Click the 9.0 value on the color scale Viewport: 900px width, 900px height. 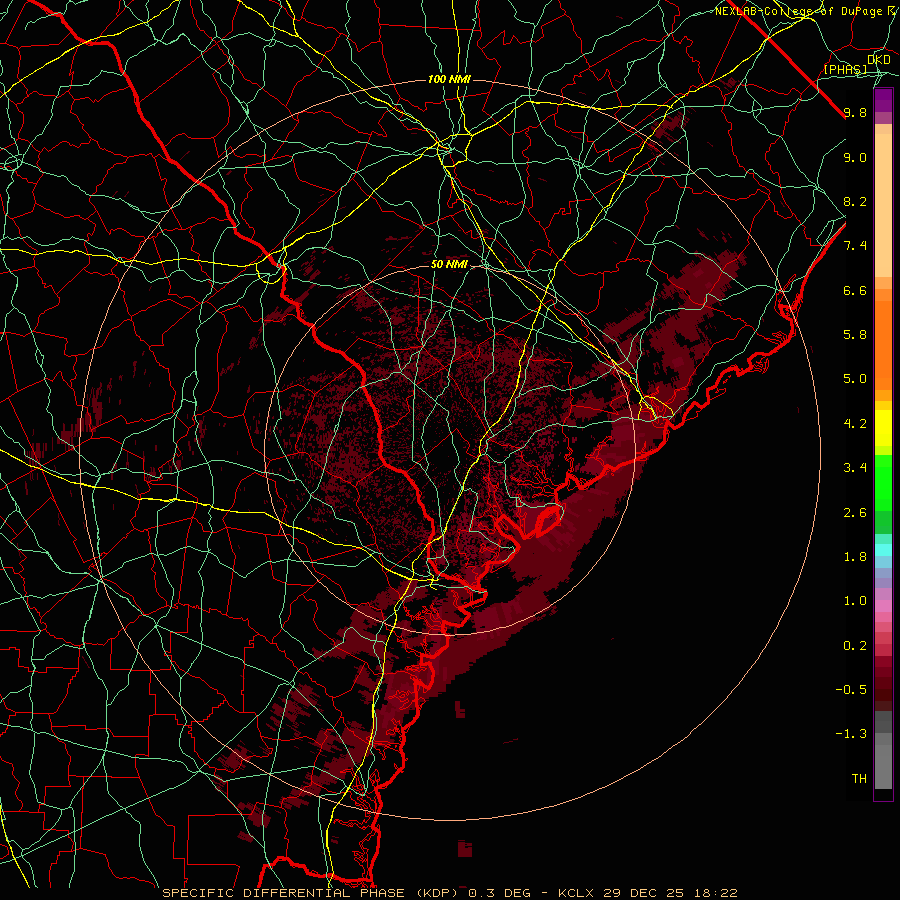(855, 157)
